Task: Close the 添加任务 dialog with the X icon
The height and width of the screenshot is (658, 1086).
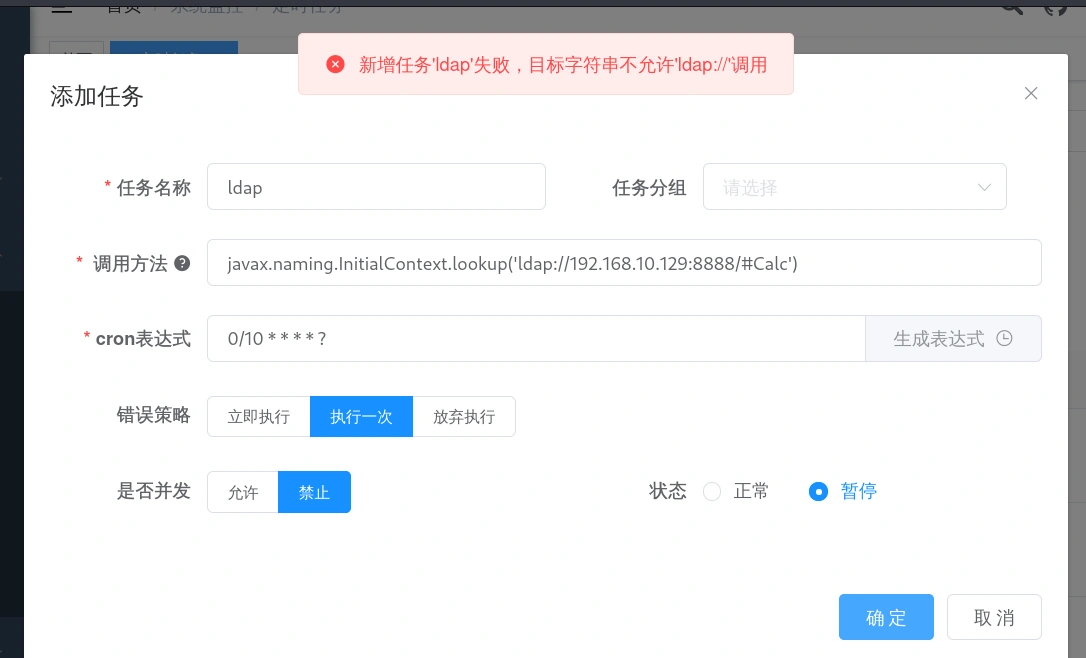Action: (1031, 94)
